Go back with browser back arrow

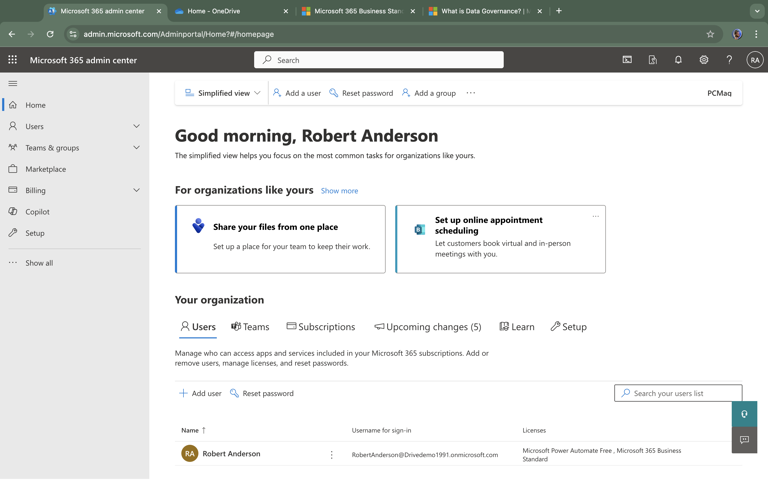12,34
